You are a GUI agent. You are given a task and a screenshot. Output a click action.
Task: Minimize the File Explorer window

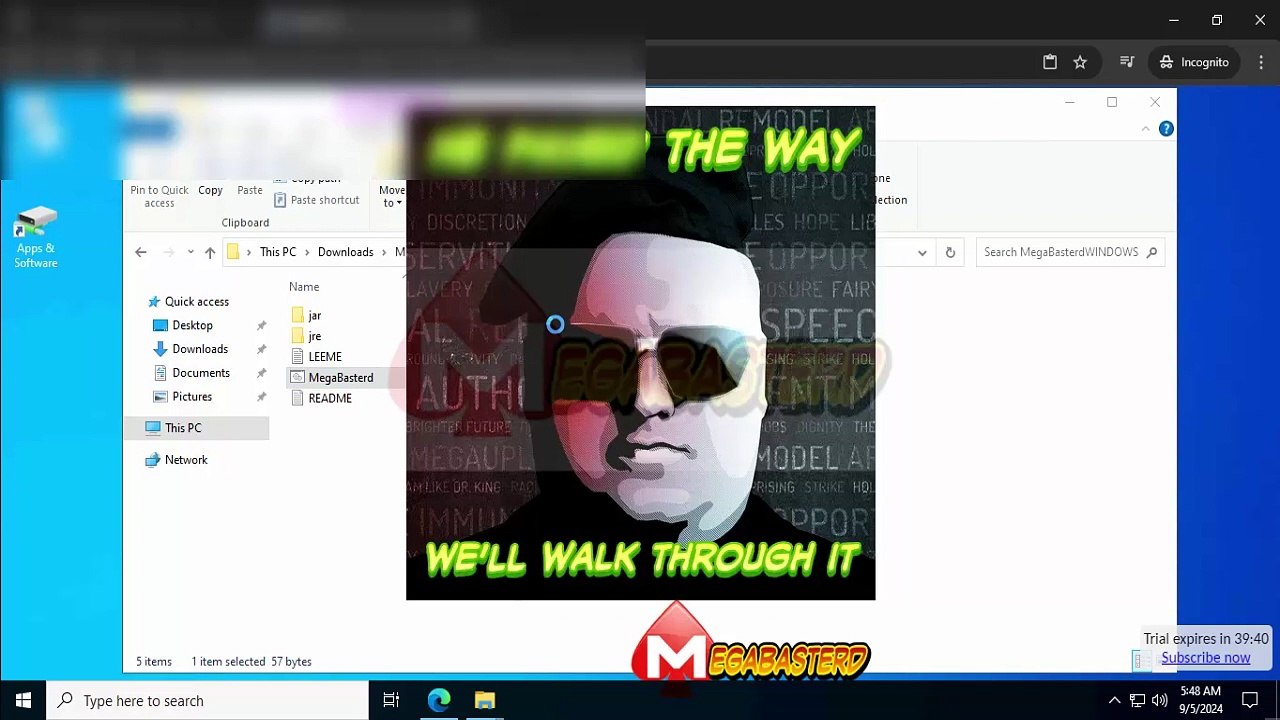(x=1069, y=102)
